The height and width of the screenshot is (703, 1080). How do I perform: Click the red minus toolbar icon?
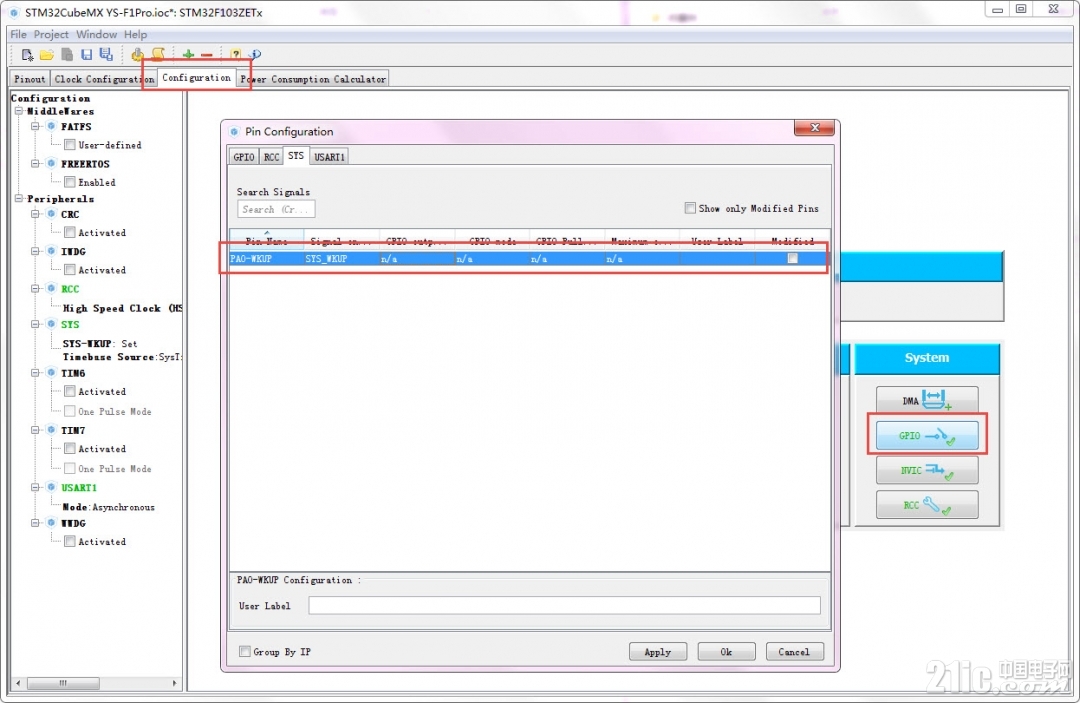coord(207,54)
